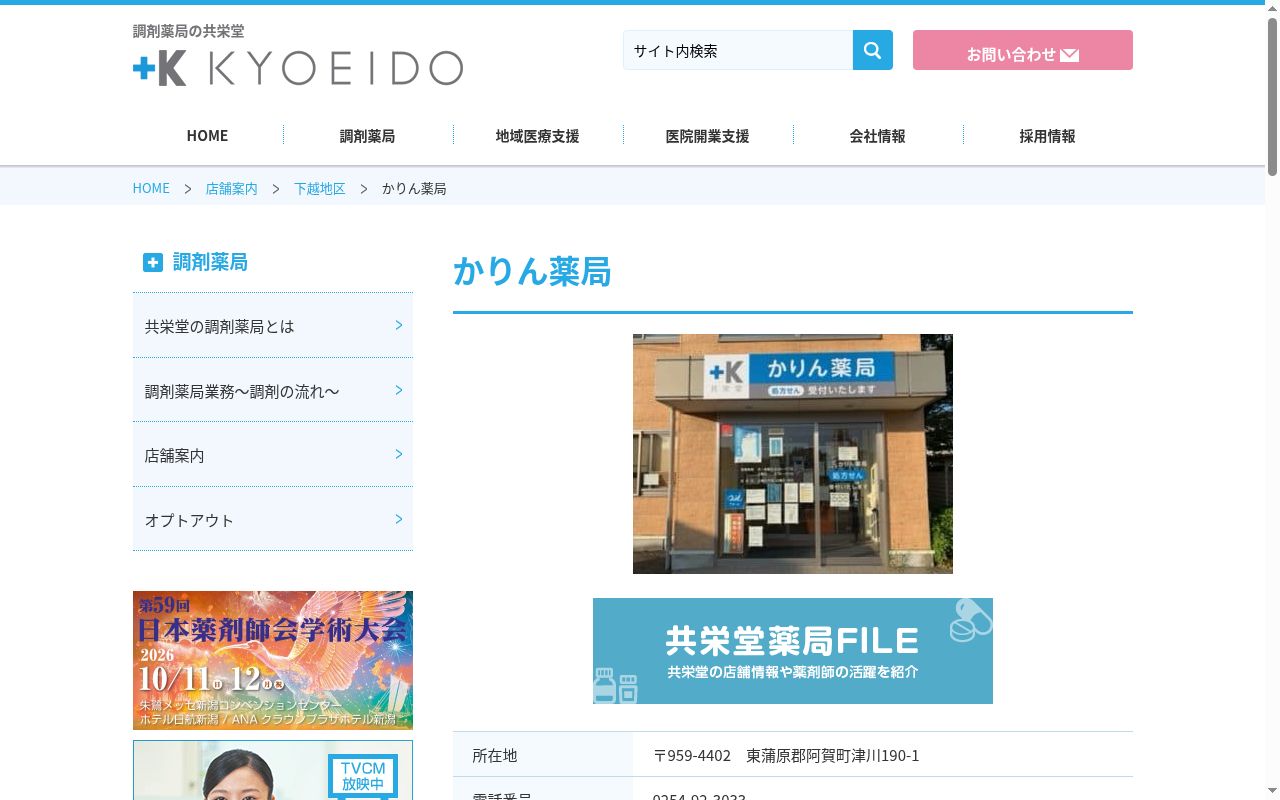Click the 下越地区 breadcrumb link

[319, 188]
